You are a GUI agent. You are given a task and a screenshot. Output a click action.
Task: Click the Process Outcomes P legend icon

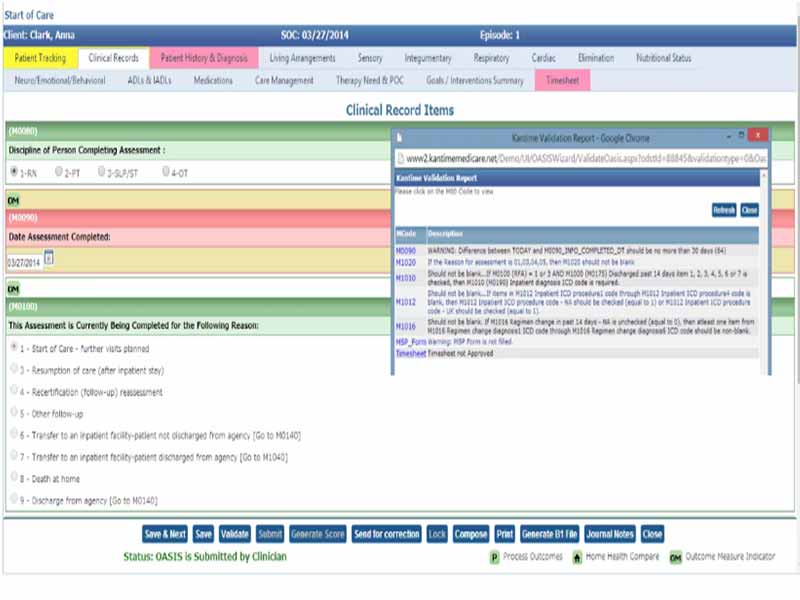tap(494, 557)
